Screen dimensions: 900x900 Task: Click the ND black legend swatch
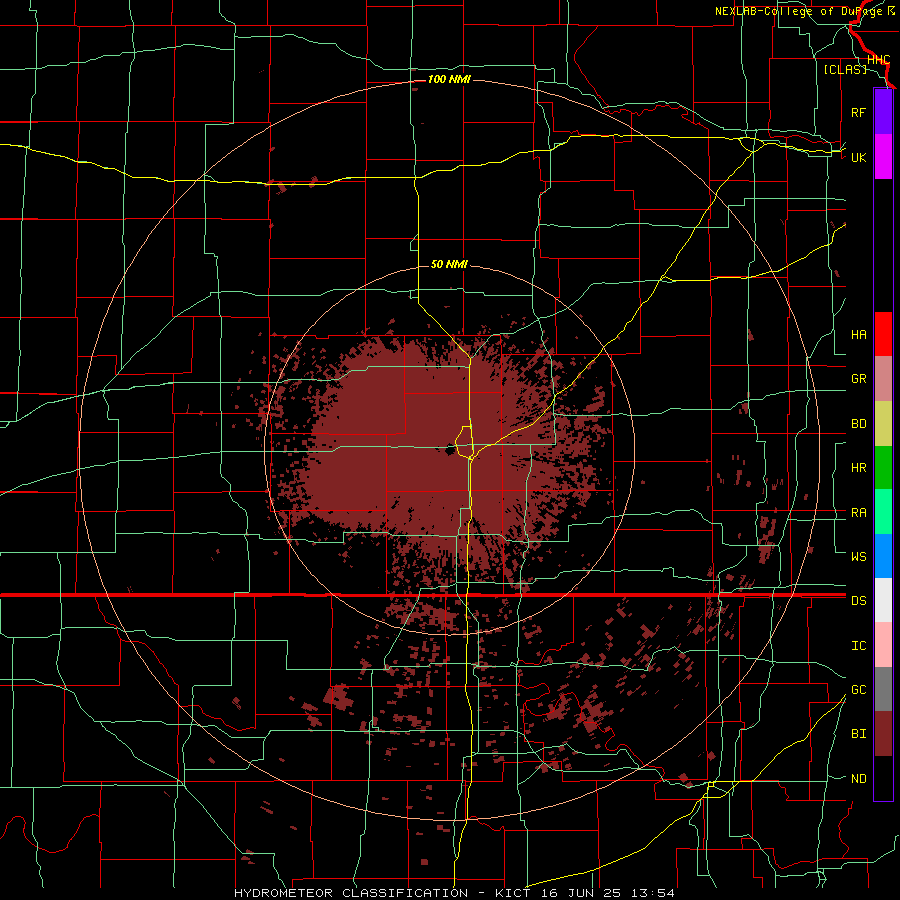click(x=883, y=778)
